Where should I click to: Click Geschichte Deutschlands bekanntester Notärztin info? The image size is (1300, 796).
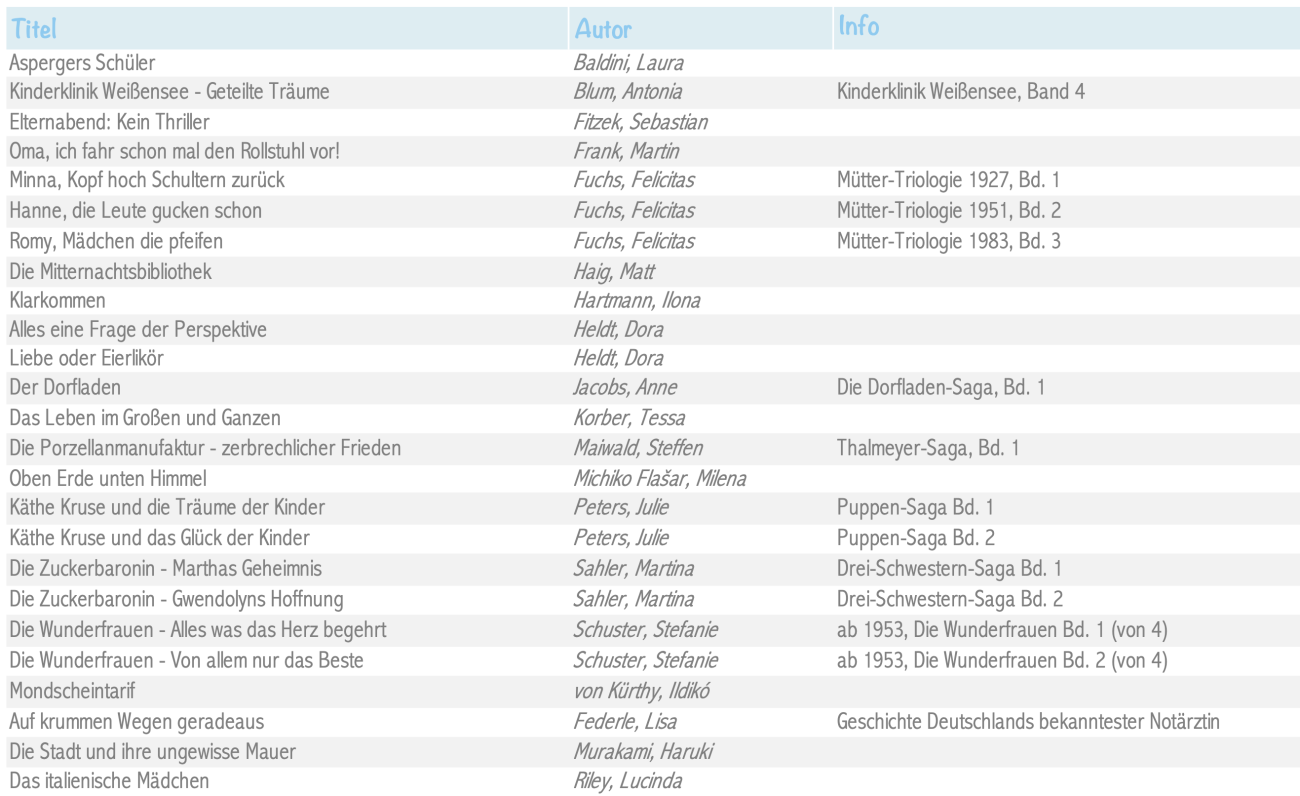1028,722
